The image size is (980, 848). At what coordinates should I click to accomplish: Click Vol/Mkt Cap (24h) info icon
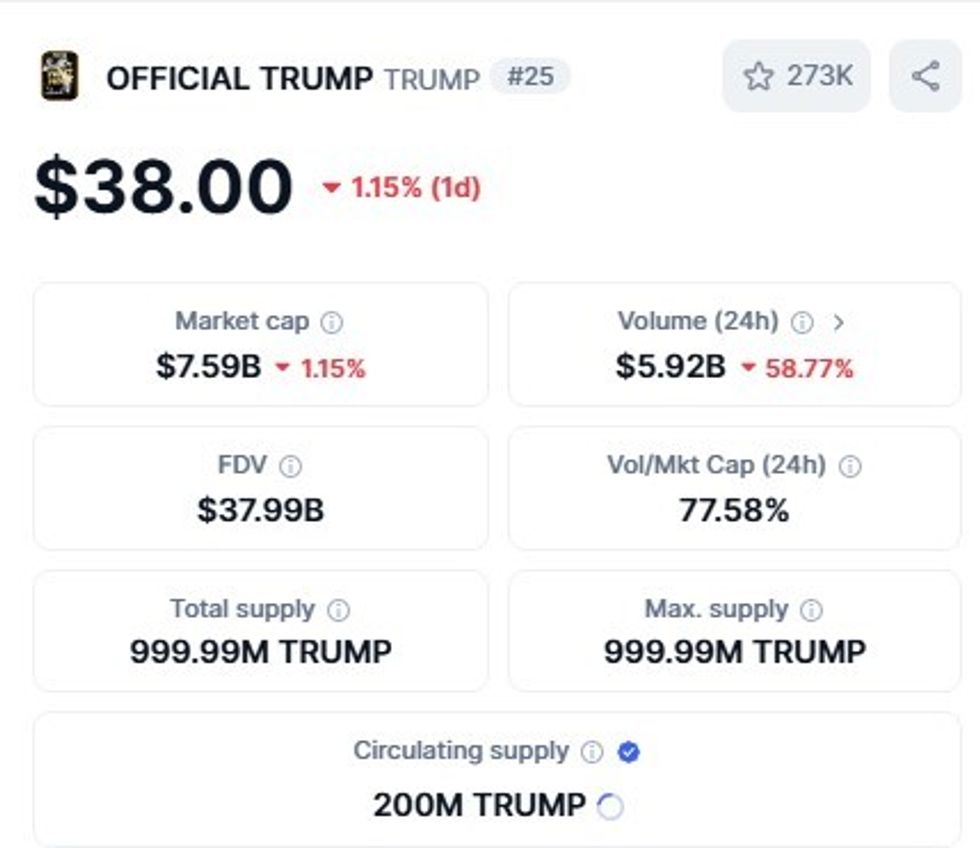point(850,466)
